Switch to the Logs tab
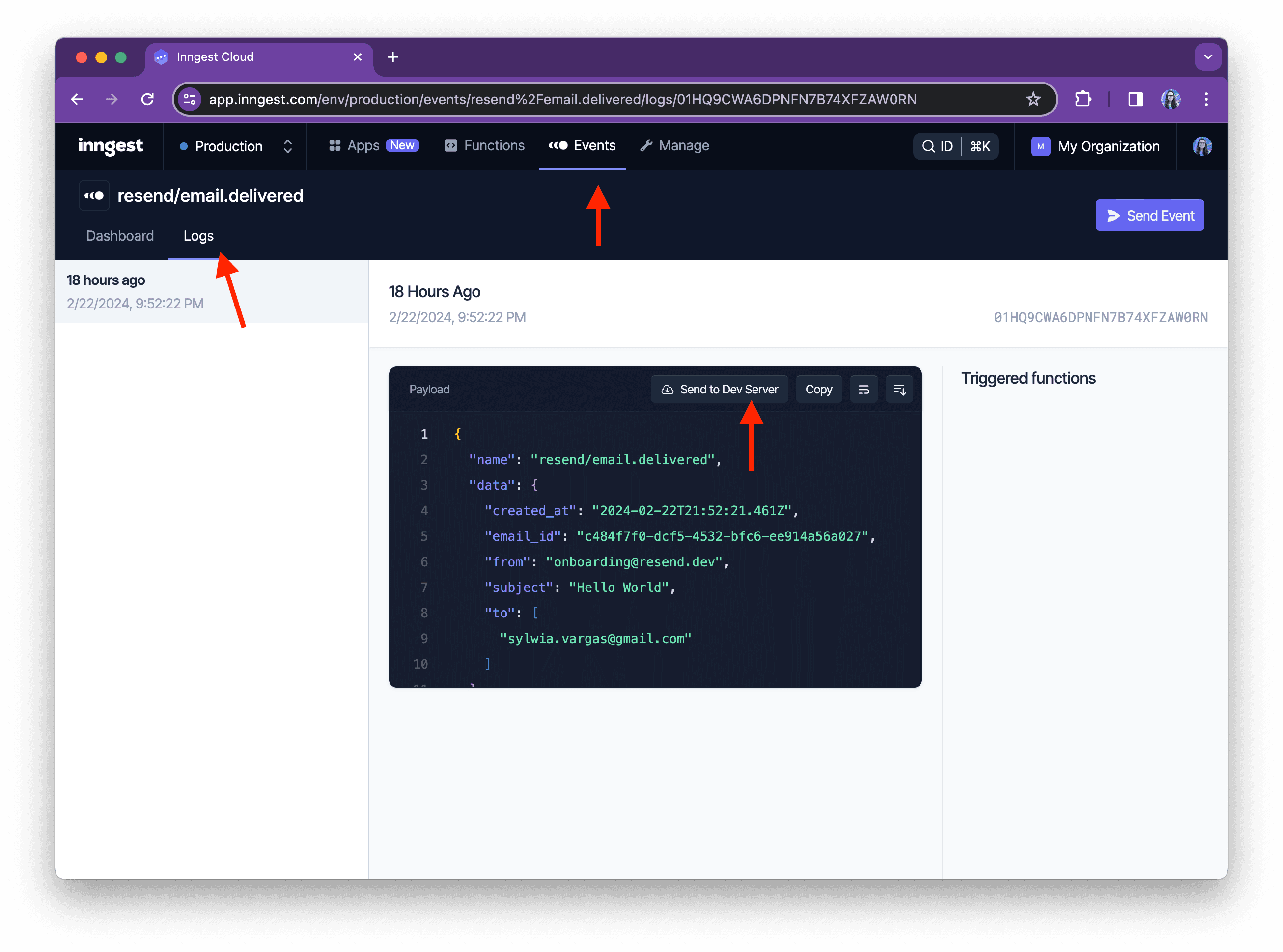This screenshot has height=952, width=1283. coord(198,236)
